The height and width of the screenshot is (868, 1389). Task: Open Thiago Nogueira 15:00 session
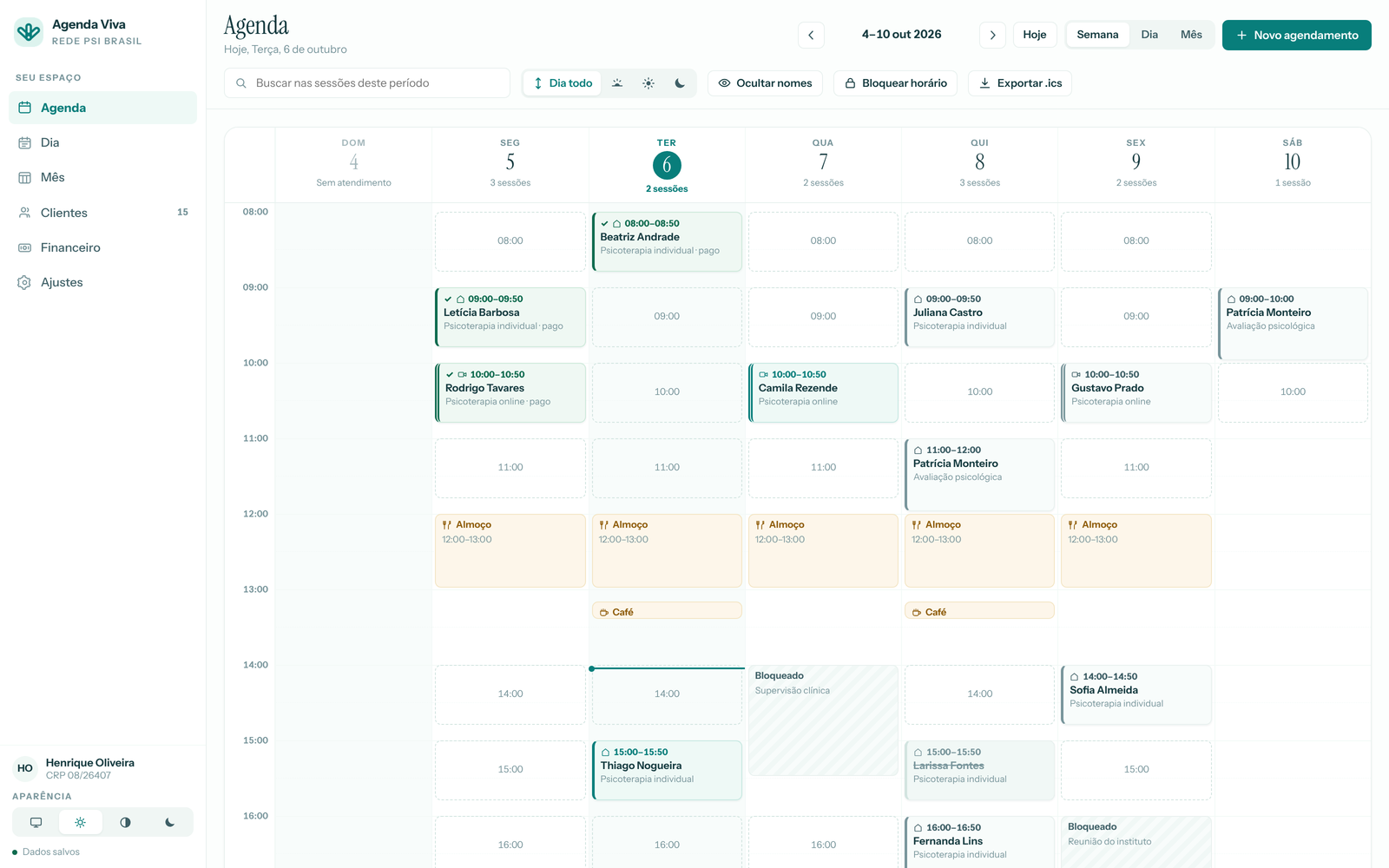pos(667,770)
